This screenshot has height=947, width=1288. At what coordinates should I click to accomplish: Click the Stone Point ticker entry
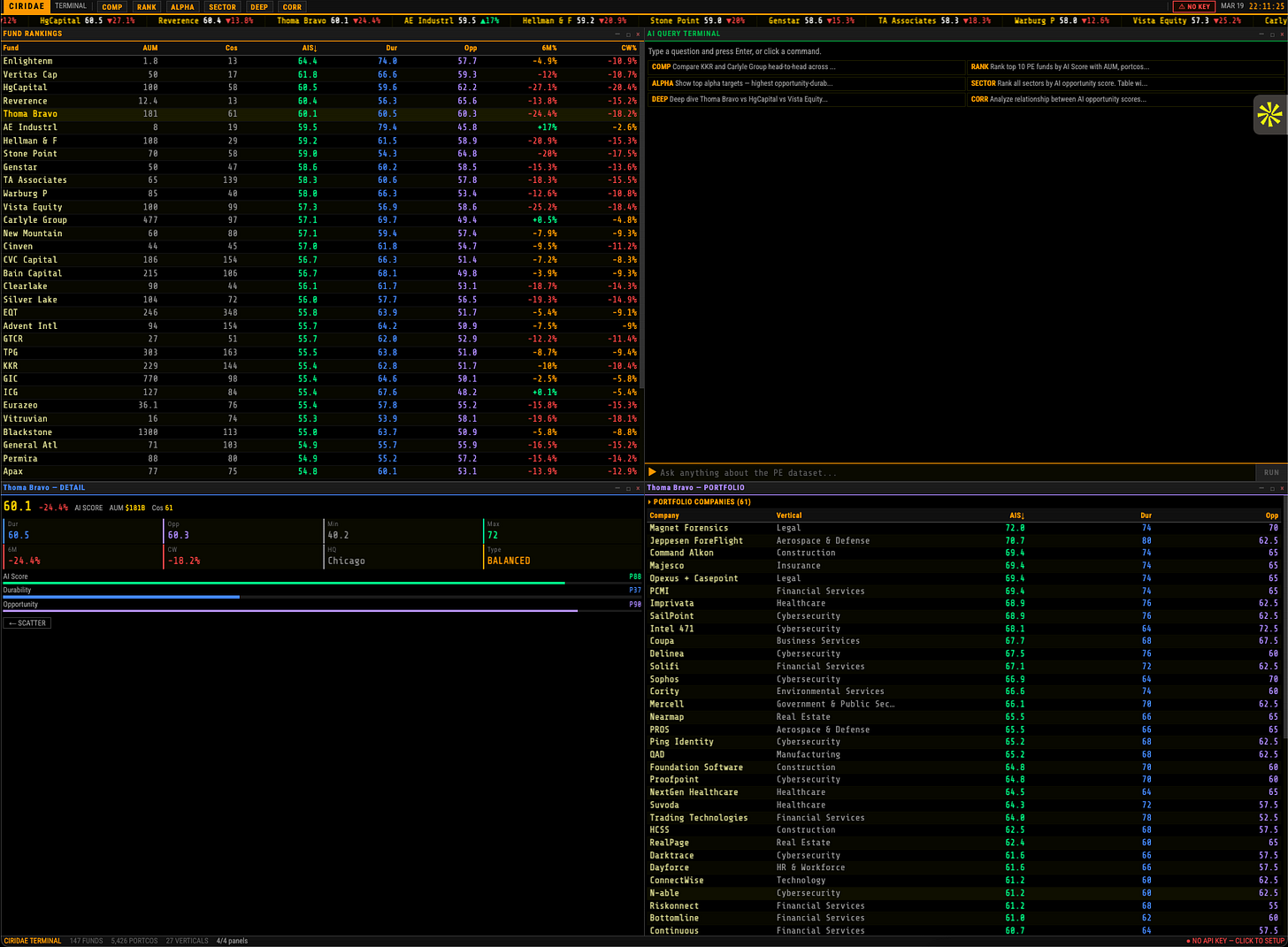click(697, 20)
